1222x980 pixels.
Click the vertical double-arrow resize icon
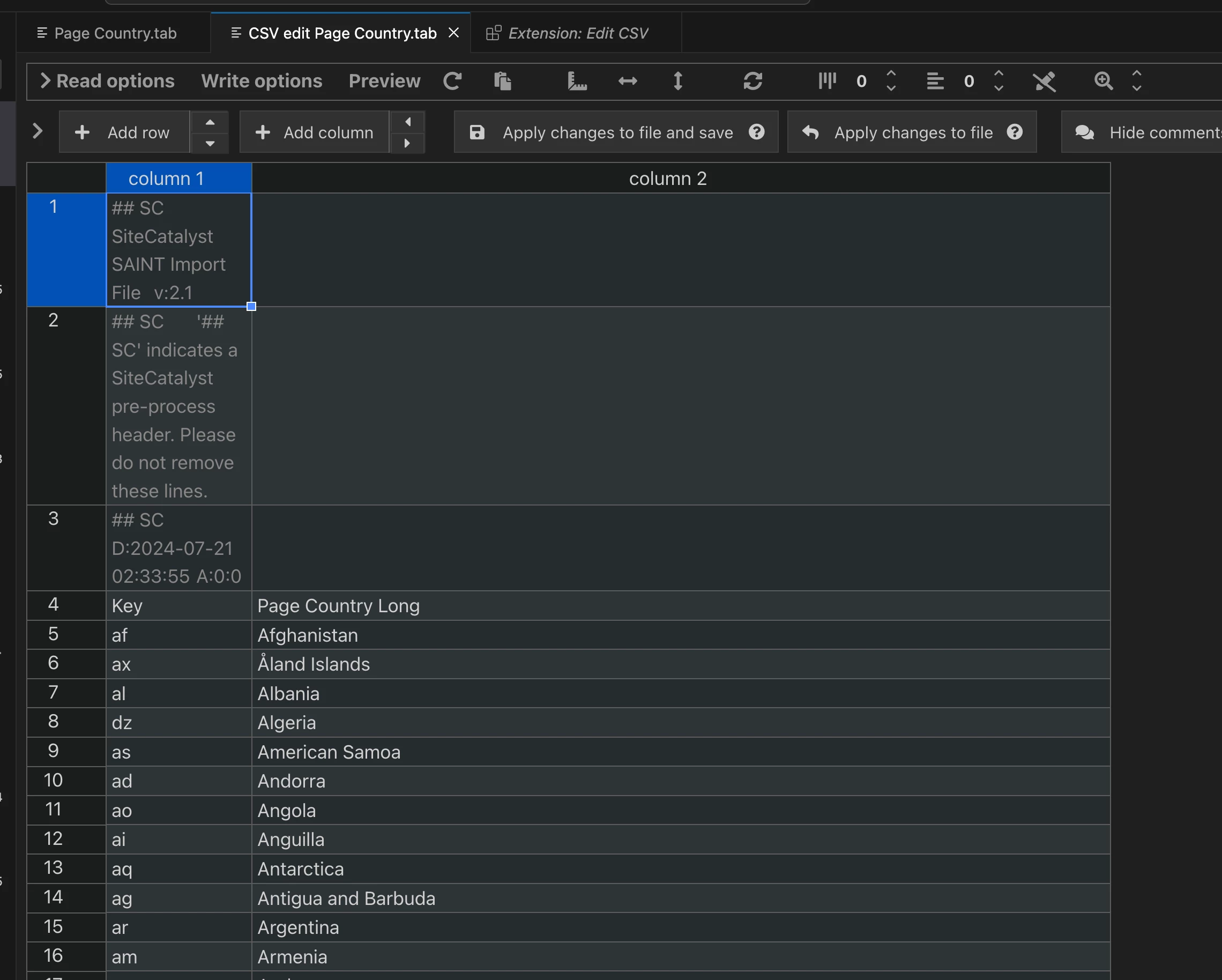point(678,81)
